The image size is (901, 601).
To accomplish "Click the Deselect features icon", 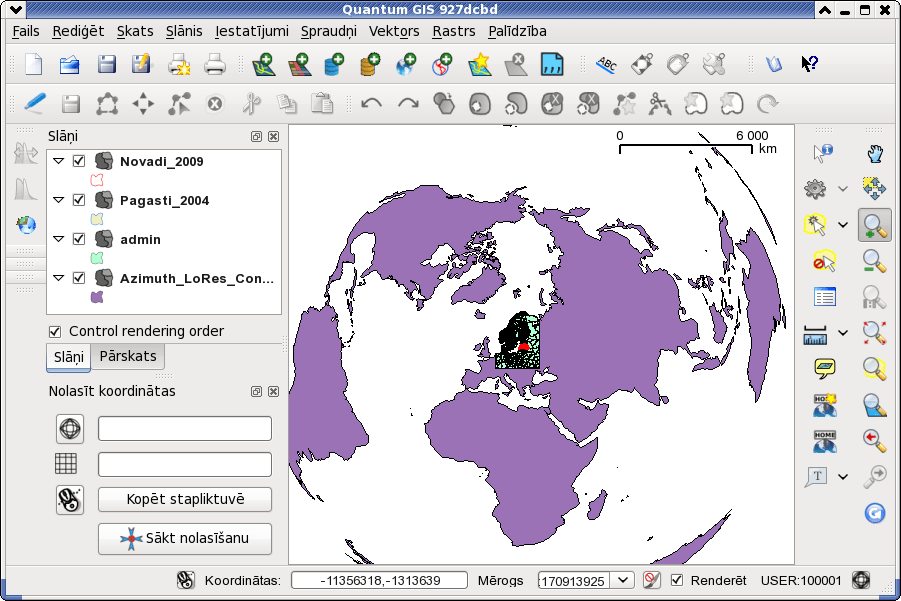I will [825, 261].
